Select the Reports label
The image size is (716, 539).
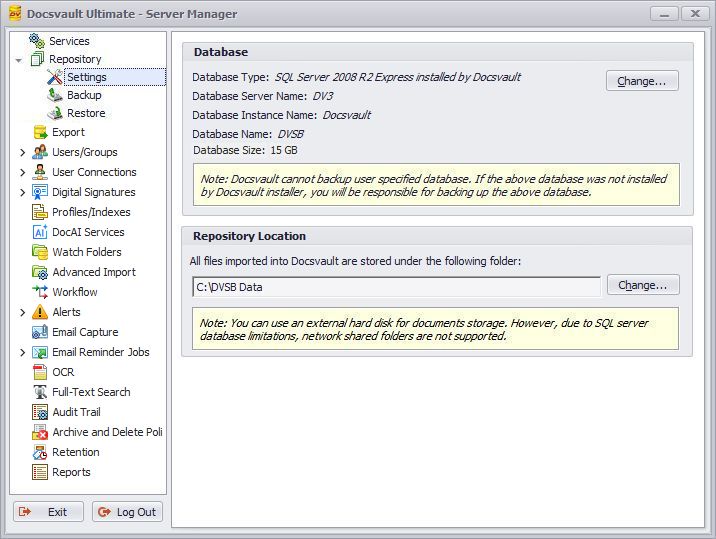point(71,472)
